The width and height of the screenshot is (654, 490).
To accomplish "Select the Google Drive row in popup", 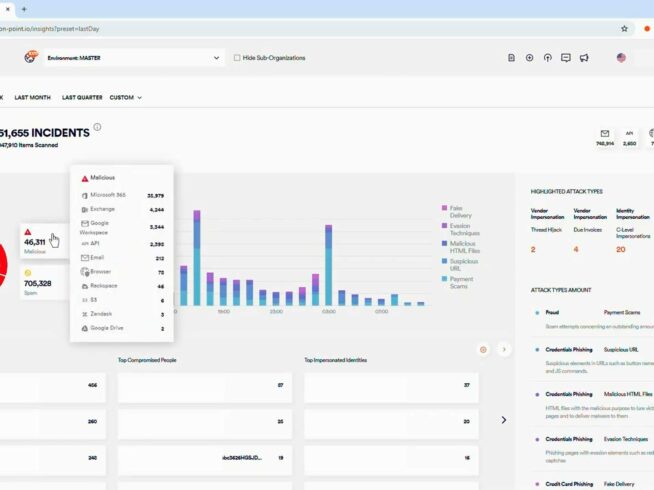I will tap(122, 328).
